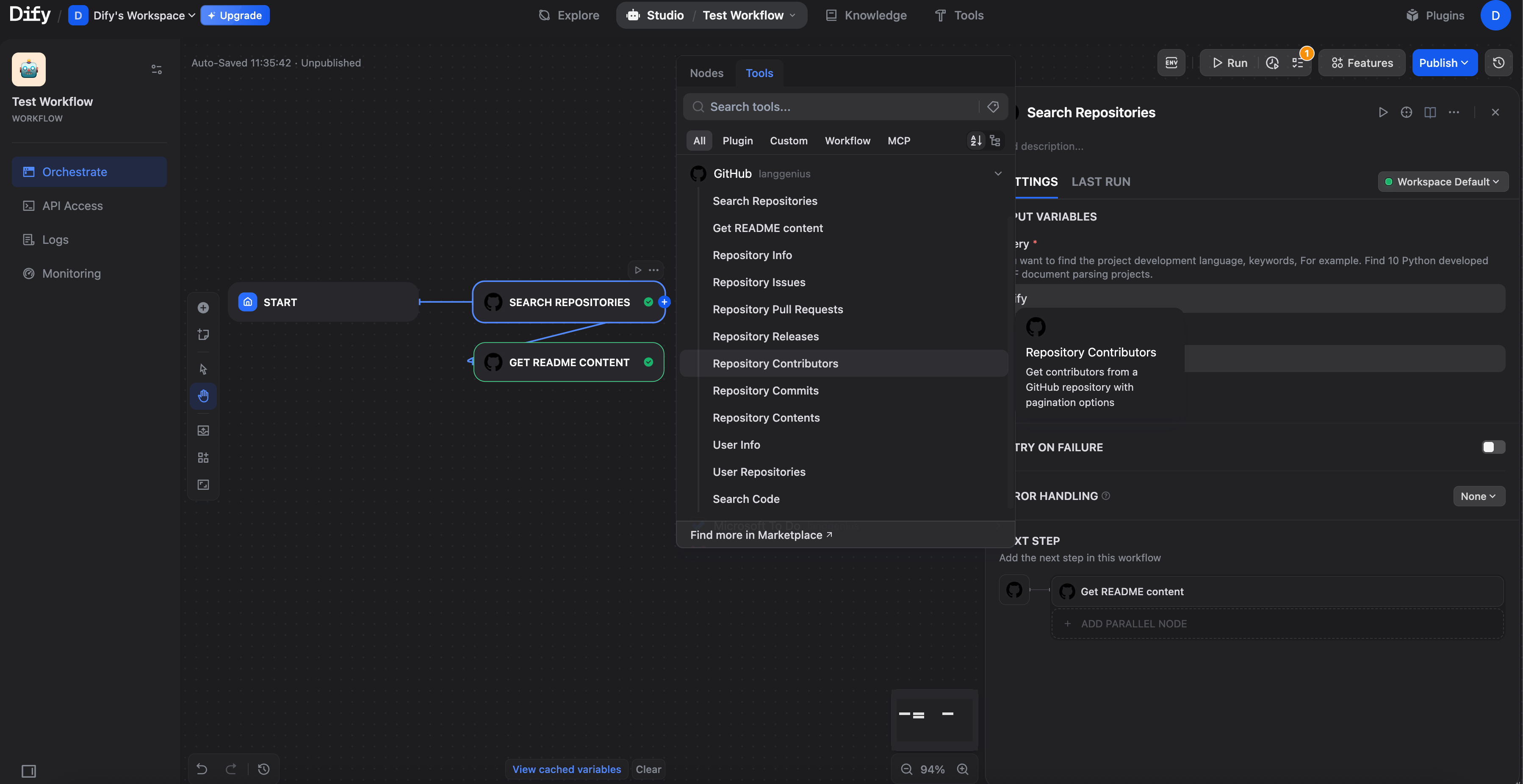This screenshot has height=784, width=1523.
Task: Toggle the tree view grouping icon
Action: point(995,141)
